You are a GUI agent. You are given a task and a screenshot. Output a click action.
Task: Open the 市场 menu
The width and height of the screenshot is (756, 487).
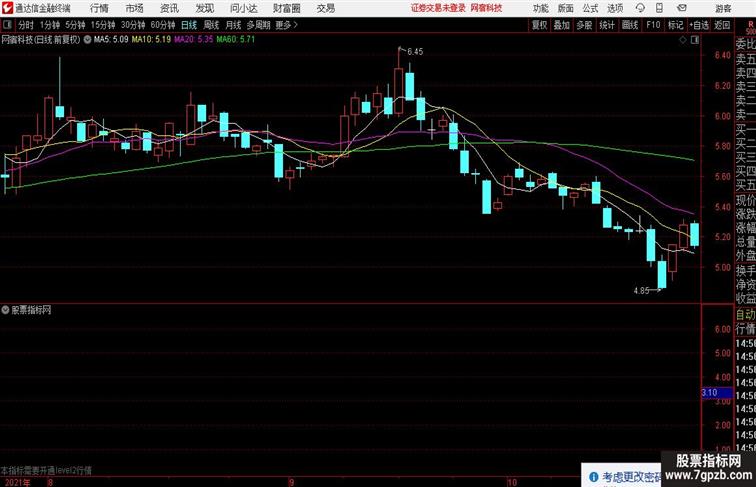pos(135,8)
